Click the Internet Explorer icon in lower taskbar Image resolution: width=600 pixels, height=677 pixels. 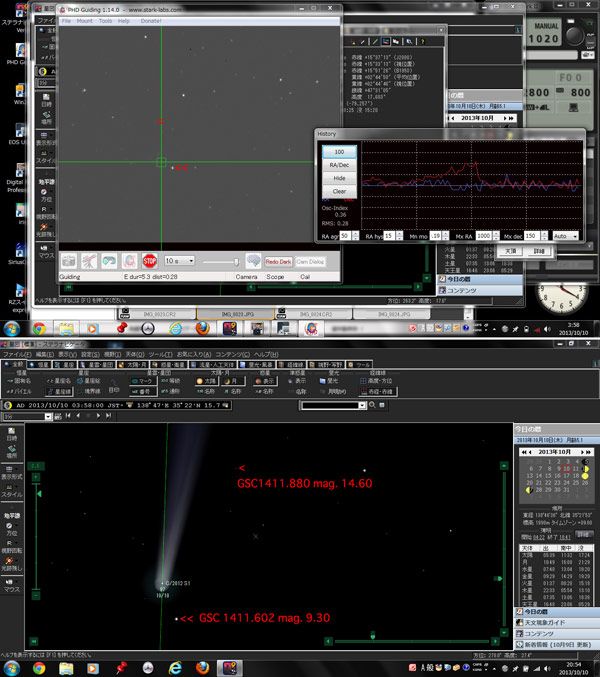tap(175, 668)
